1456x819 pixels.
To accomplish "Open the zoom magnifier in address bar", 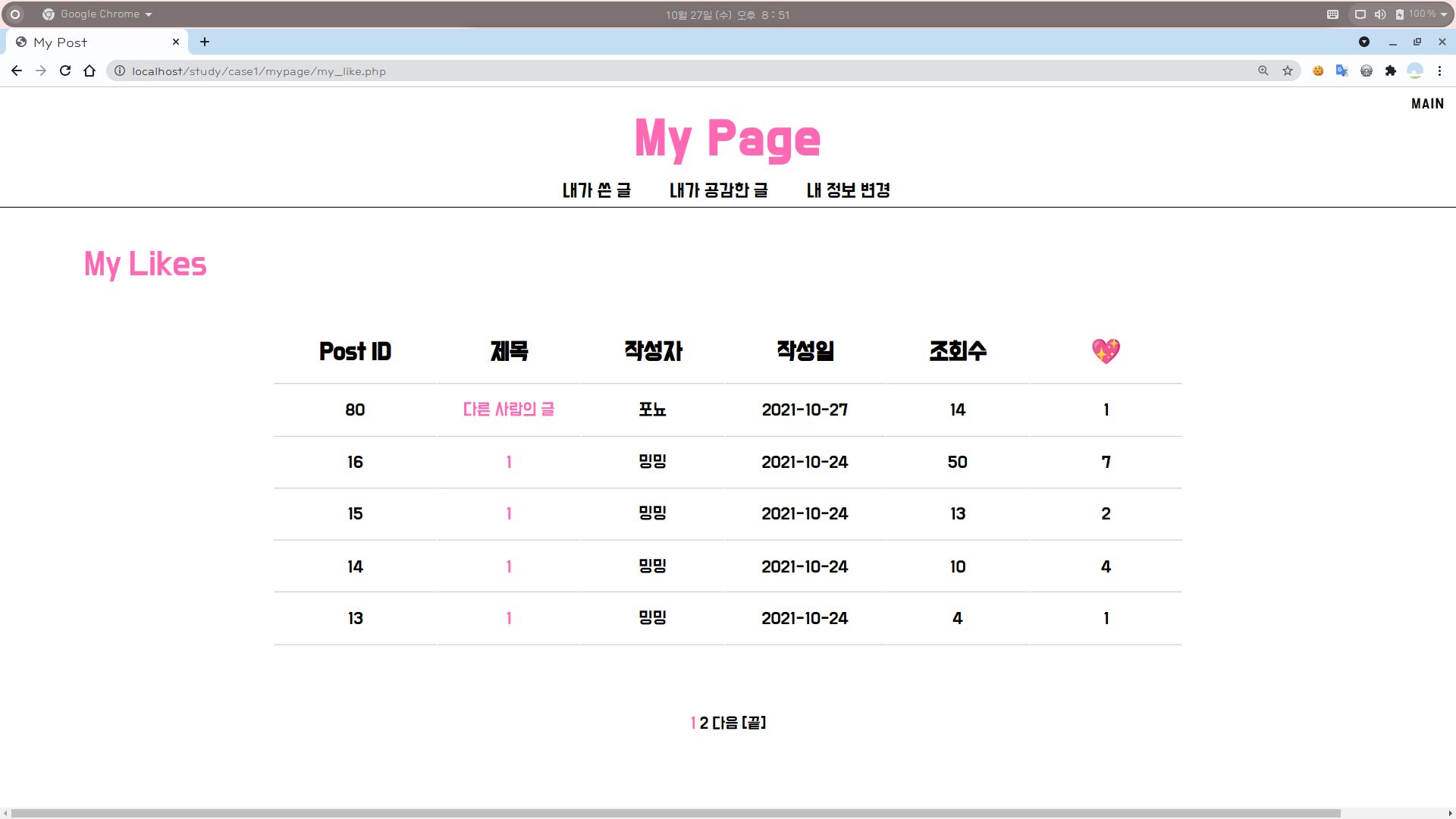I will coord(1263,71).
